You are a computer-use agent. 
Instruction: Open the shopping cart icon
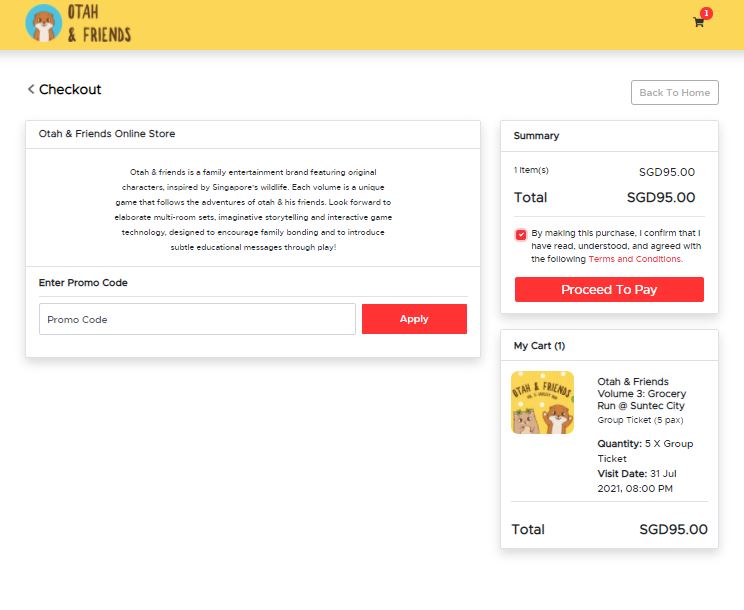tap(698, 22)
